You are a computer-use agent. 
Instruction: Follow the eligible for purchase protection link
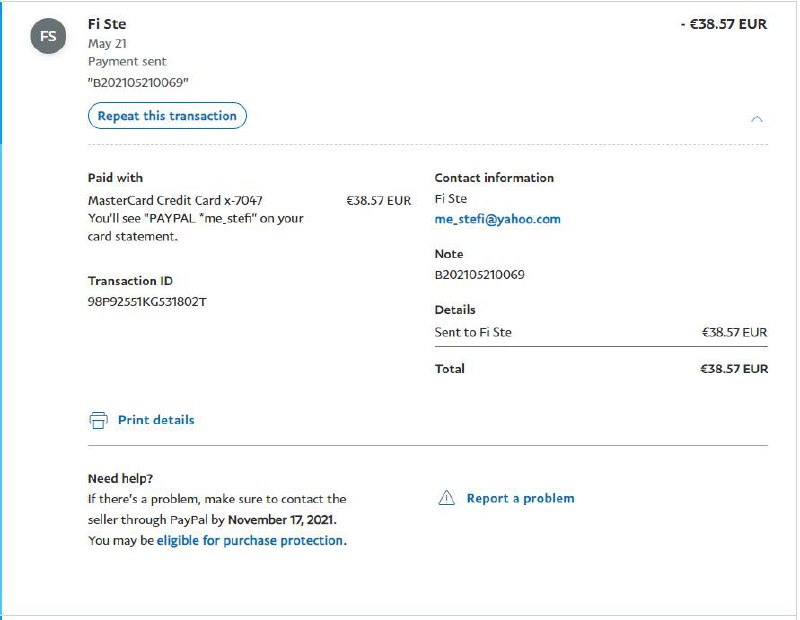pos(250,540)
